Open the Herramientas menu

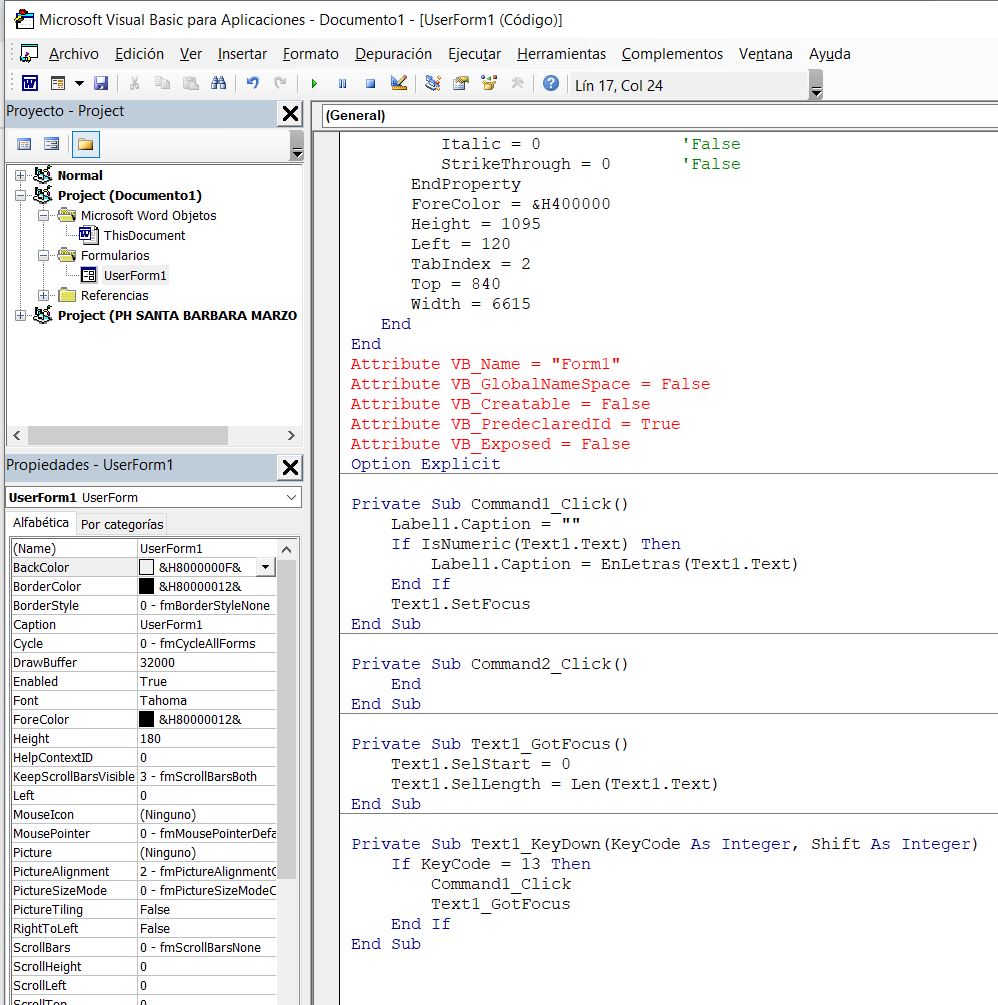561,54
